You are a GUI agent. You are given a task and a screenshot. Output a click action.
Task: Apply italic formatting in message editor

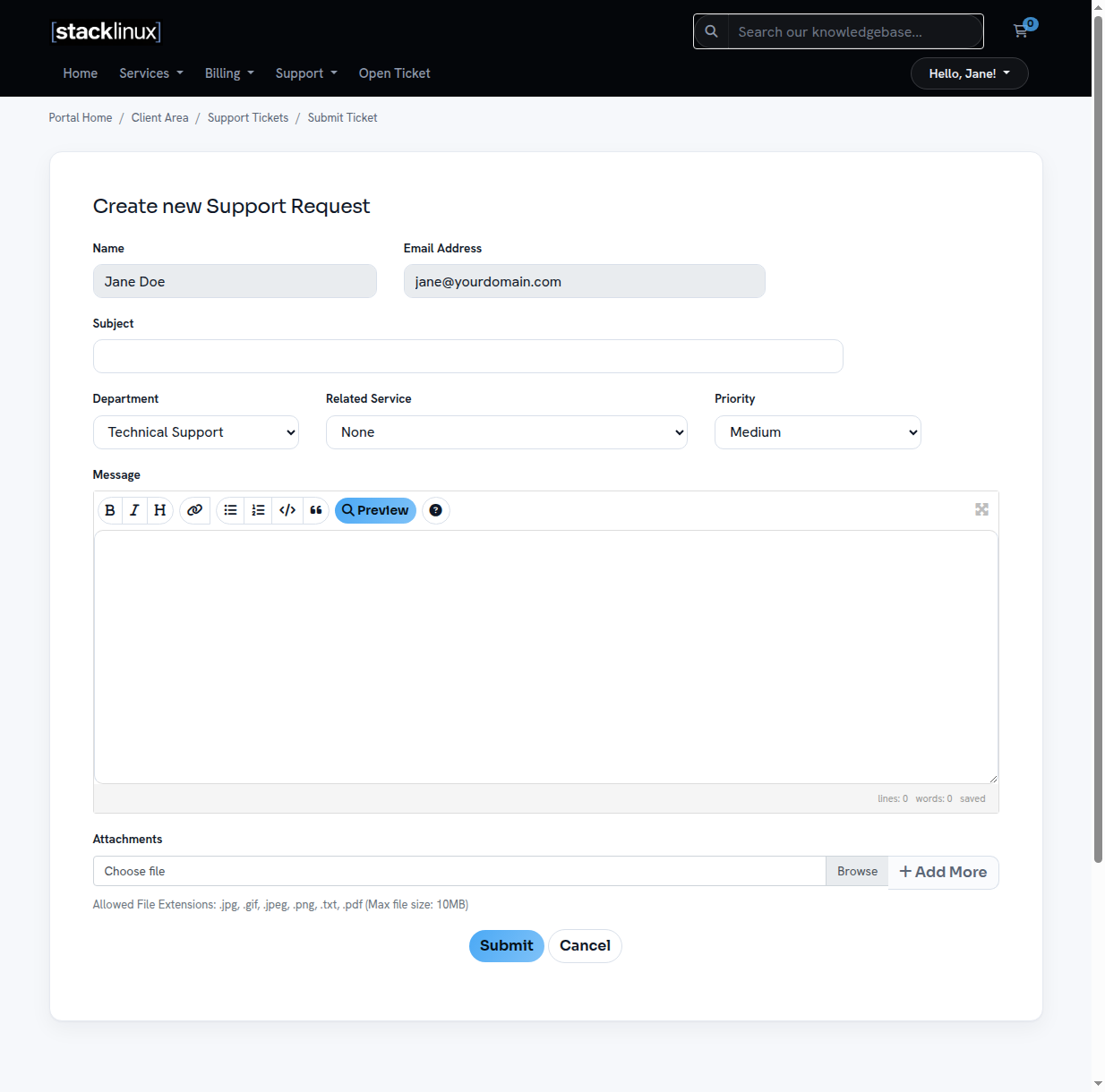pos(134,510)
